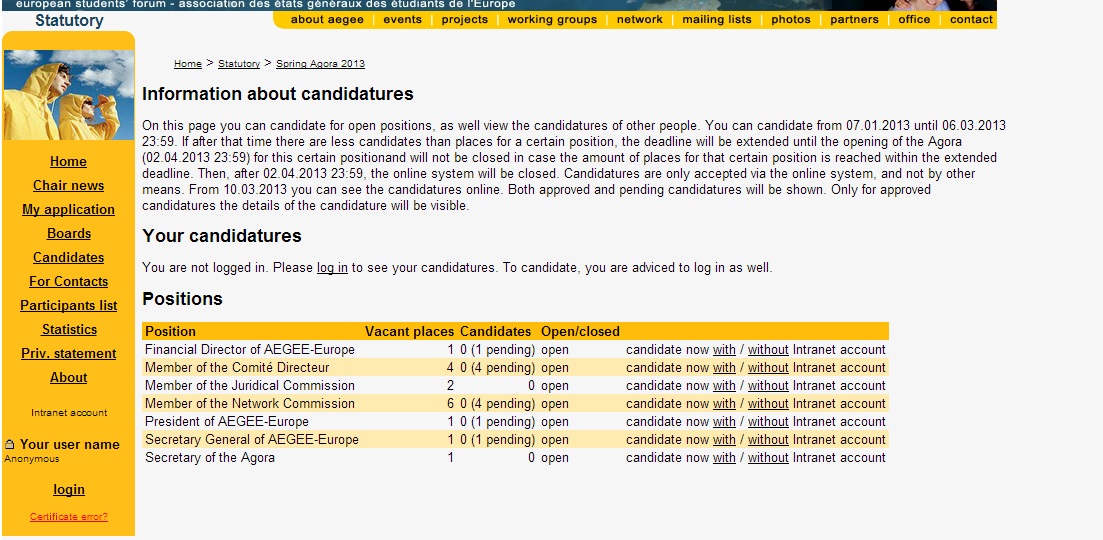
Task: Click the yellow raincoat people image
Action: point(68,95)
